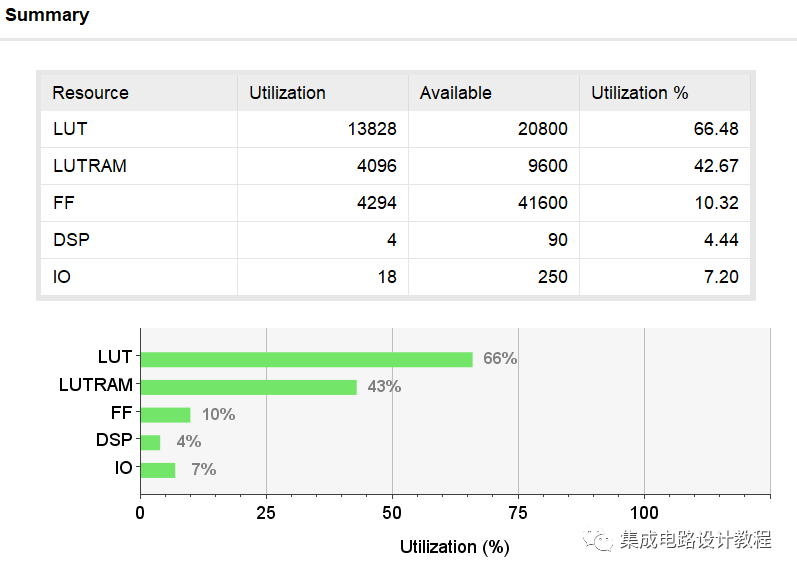Select the FF chart axis label
The width and height of the screenshot is (797, 574).
coord(122,413)
